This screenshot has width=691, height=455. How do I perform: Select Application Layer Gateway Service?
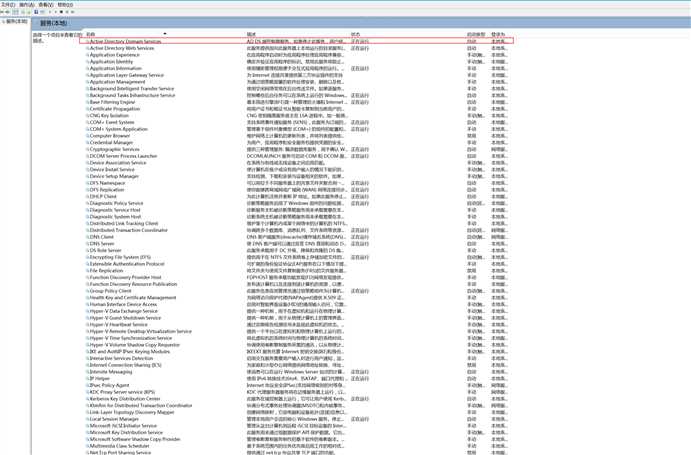pyautogui.click(x=126, y=75)
